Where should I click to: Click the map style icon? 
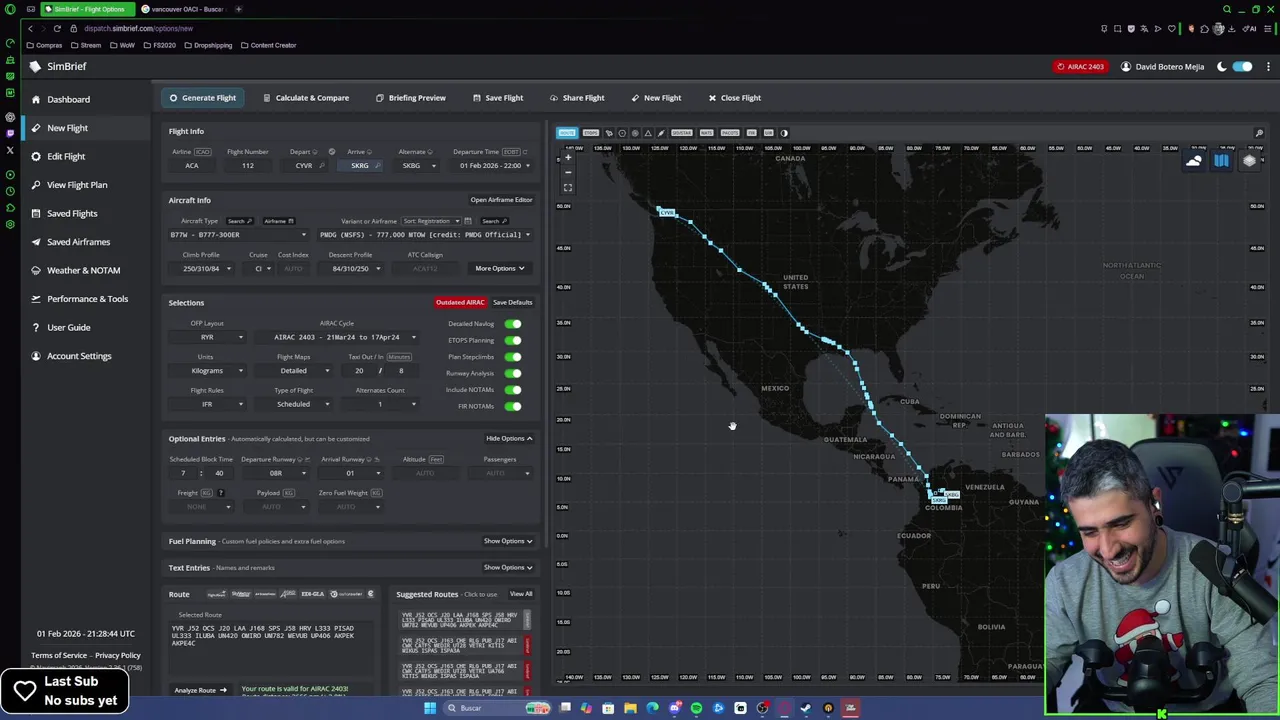pyautogui.click(x=1221, y=161)
